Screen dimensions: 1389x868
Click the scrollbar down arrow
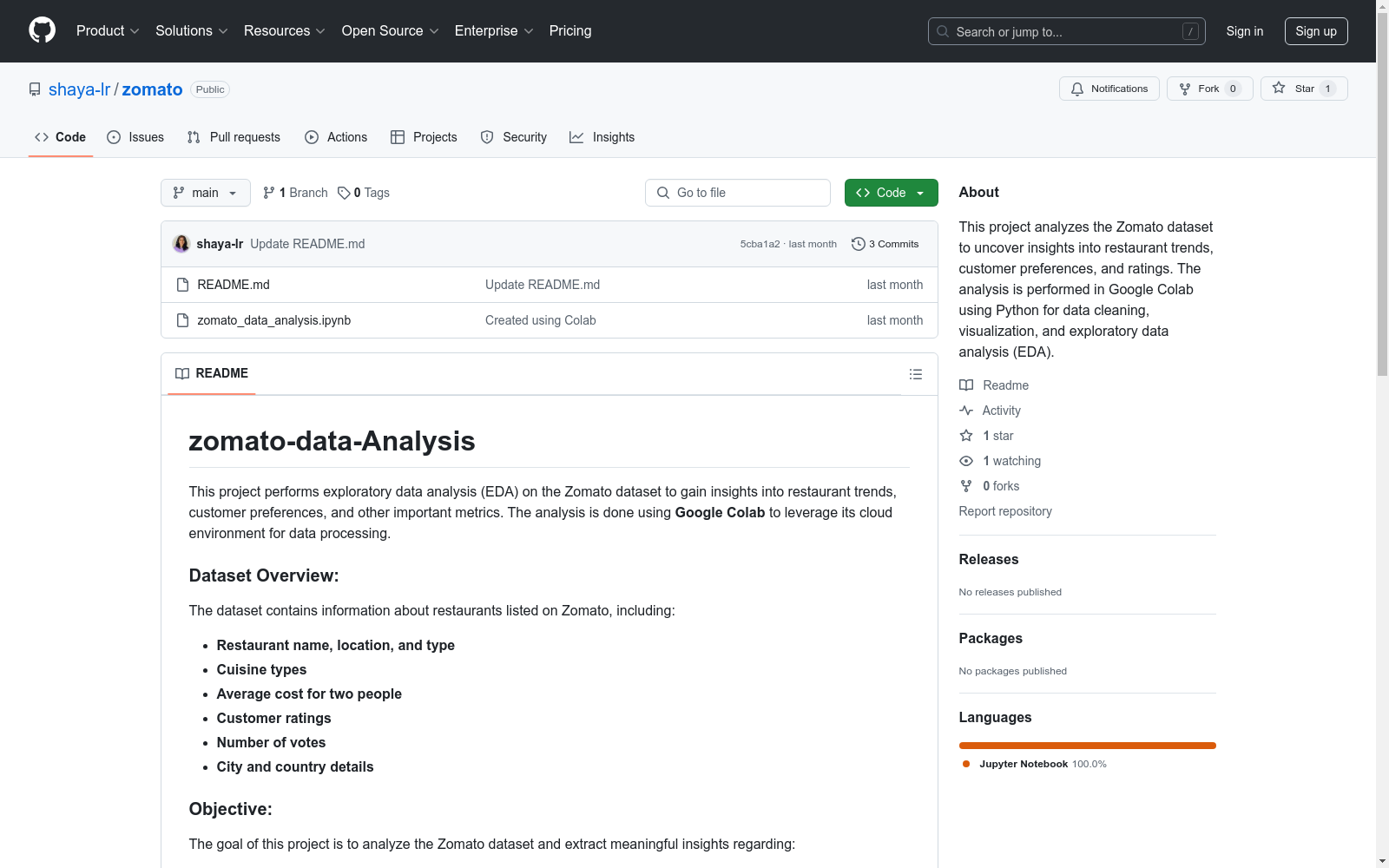[1382, 862]
